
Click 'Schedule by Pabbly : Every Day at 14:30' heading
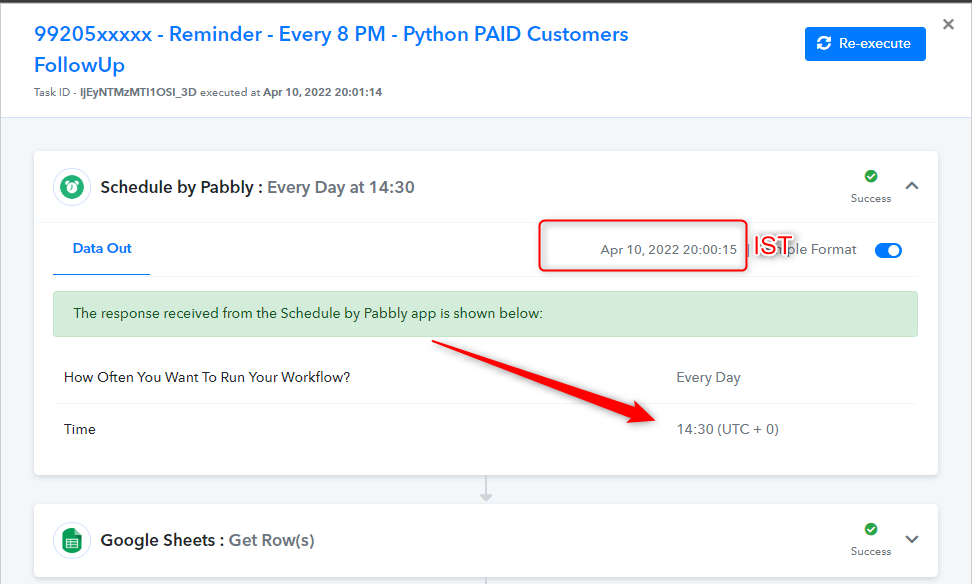pos(257,187)
